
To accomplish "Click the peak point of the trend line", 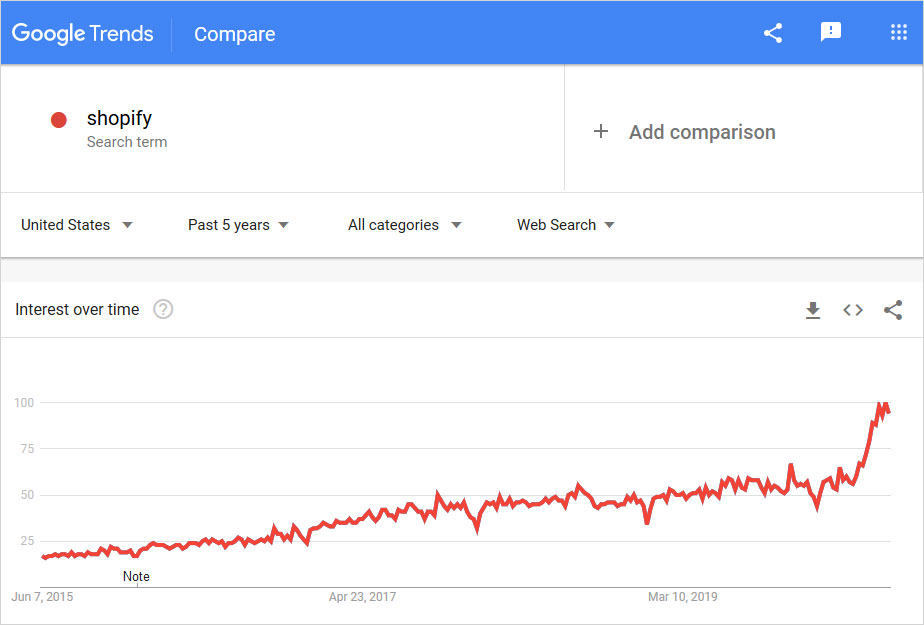I will coord(883,403).
